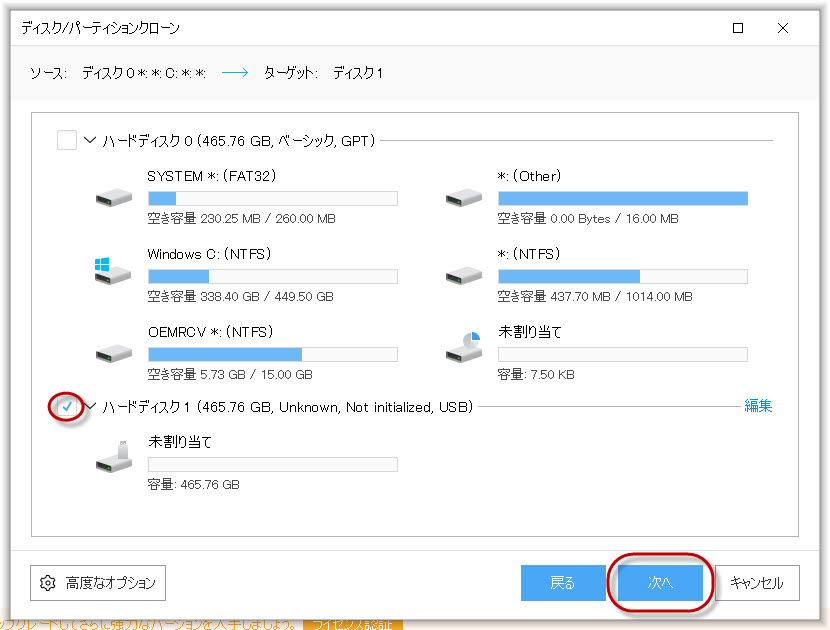Click the gear icon in 高度なオプション
Screen dimensions: 830x630
48,583
